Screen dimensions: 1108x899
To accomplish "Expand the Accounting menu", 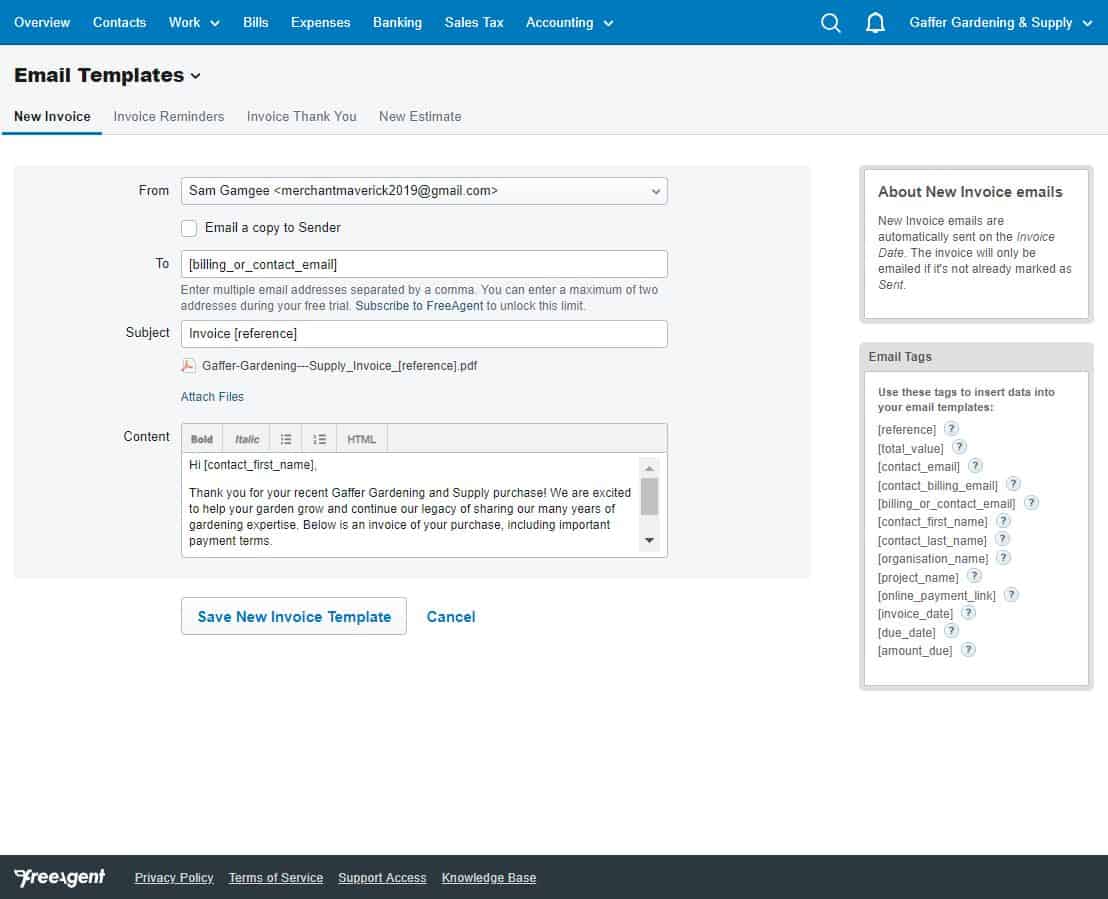I will point(569,22).
